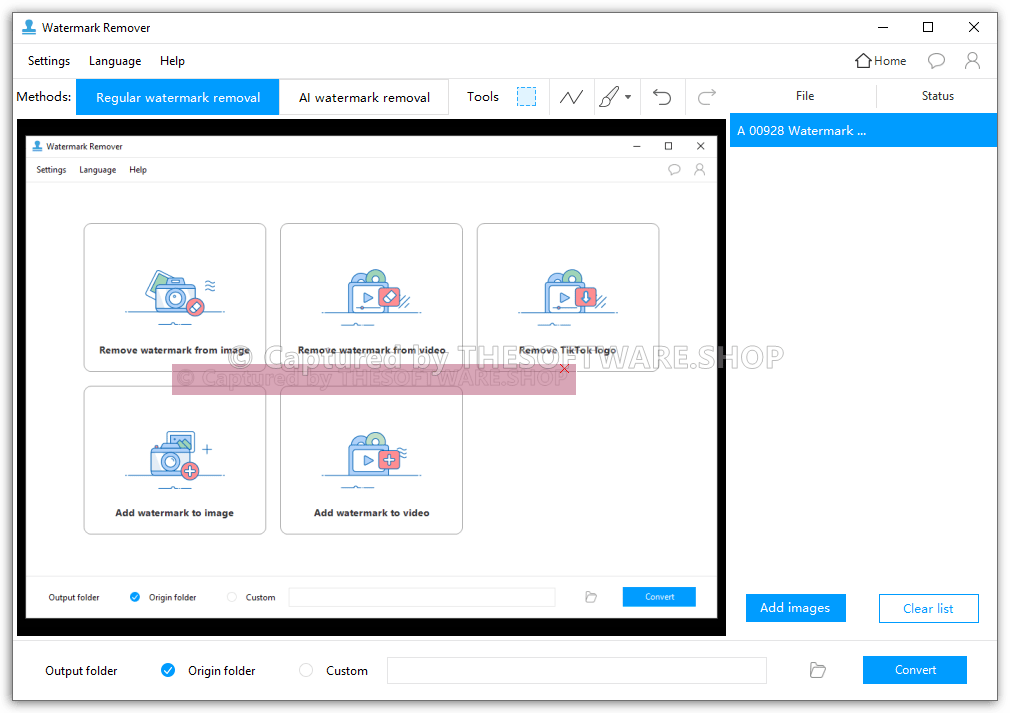Open the user account icon

972,61
